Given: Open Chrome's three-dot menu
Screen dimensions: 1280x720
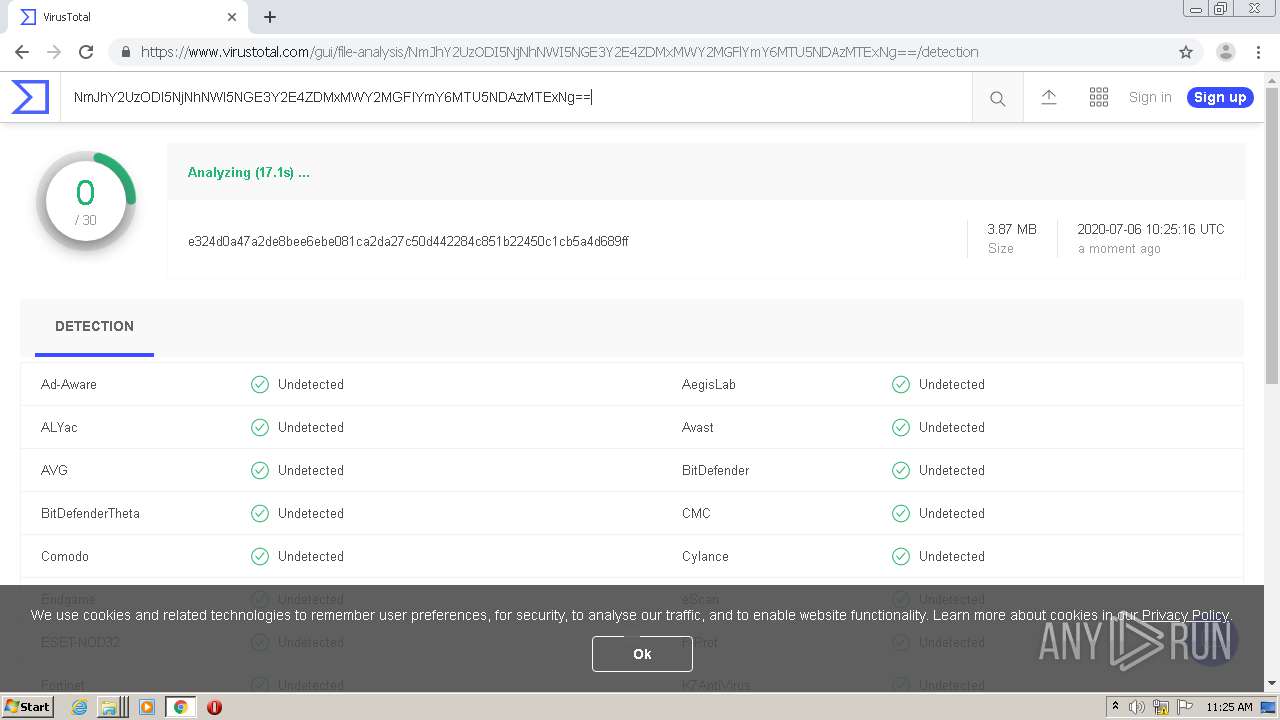Looking at the screenshot, I should pyautogui.click(x=1259, y=52).
